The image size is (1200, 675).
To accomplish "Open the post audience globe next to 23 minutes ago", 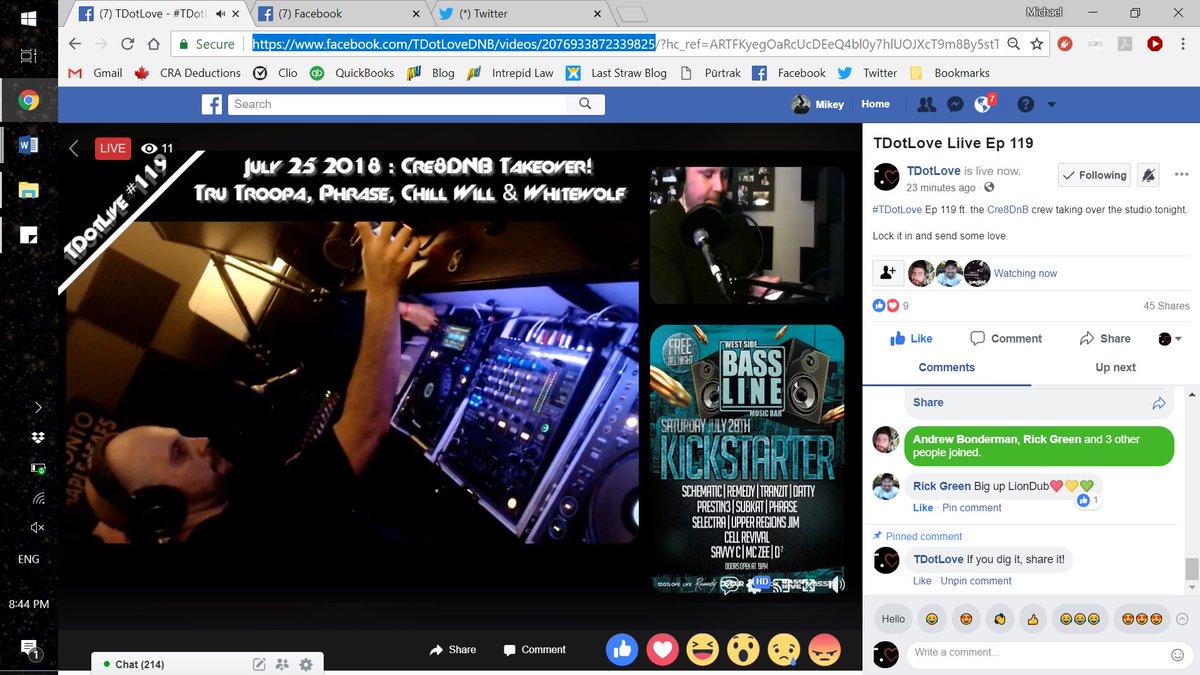I will 989,188.
